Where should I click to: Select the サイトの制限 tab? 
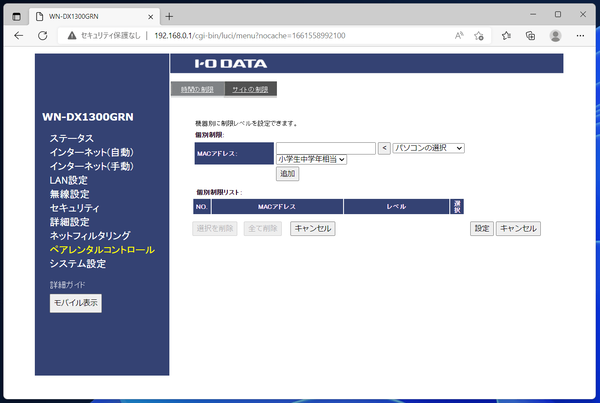250,89
